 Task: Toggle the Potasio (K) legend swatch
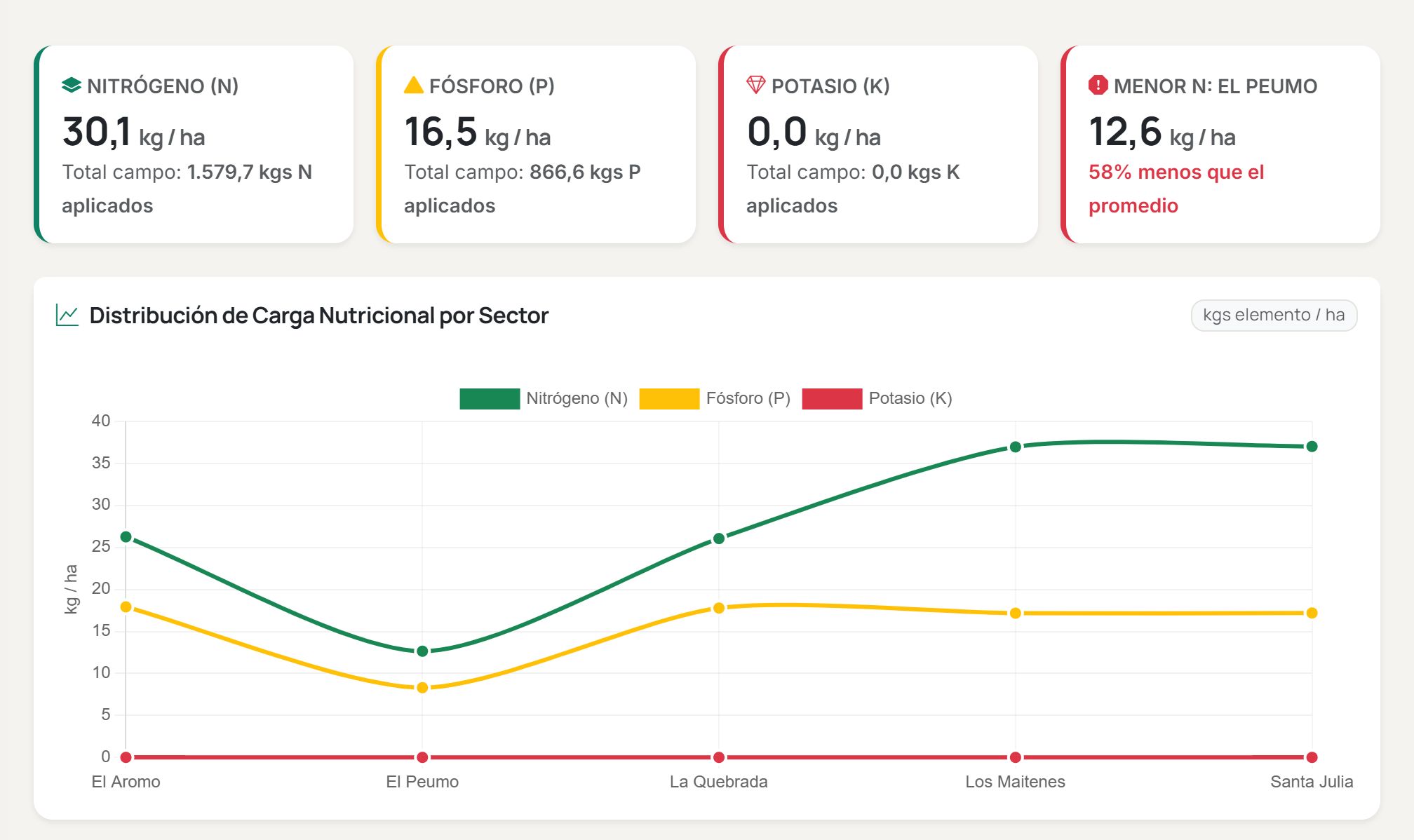[x=832, y=398]
